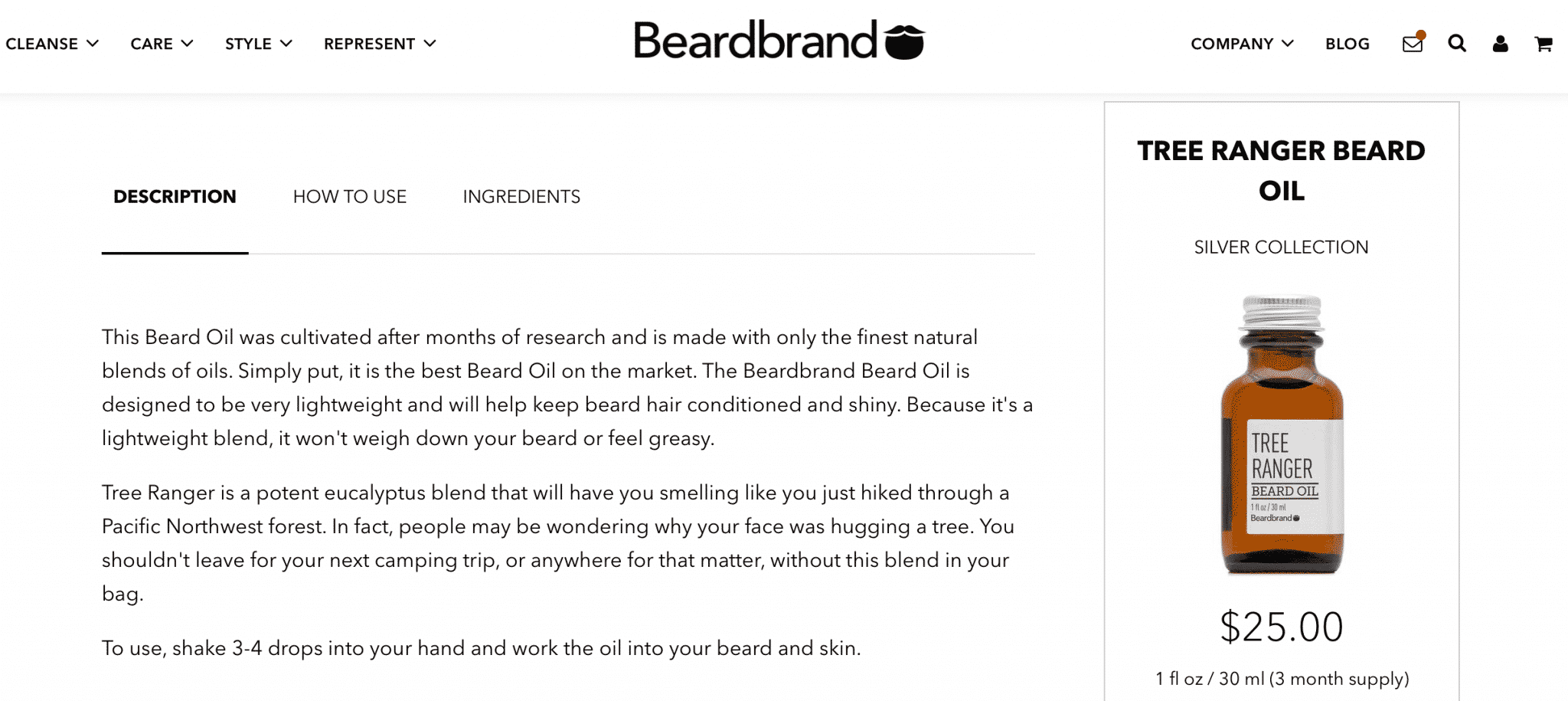Expand the Represent menu chevron
The image size is (1568, 701).
coord(430,44)
